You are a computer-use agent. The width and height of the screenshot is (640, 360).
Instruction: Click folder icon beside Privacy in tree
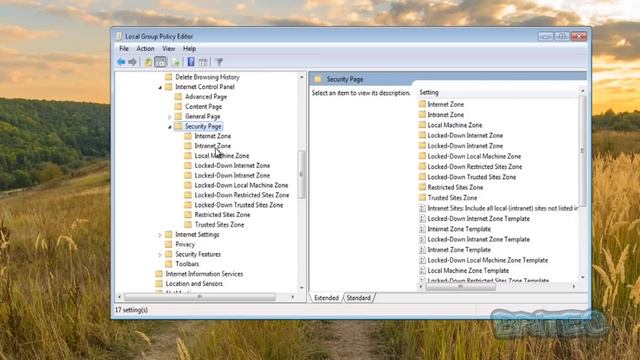169,244
